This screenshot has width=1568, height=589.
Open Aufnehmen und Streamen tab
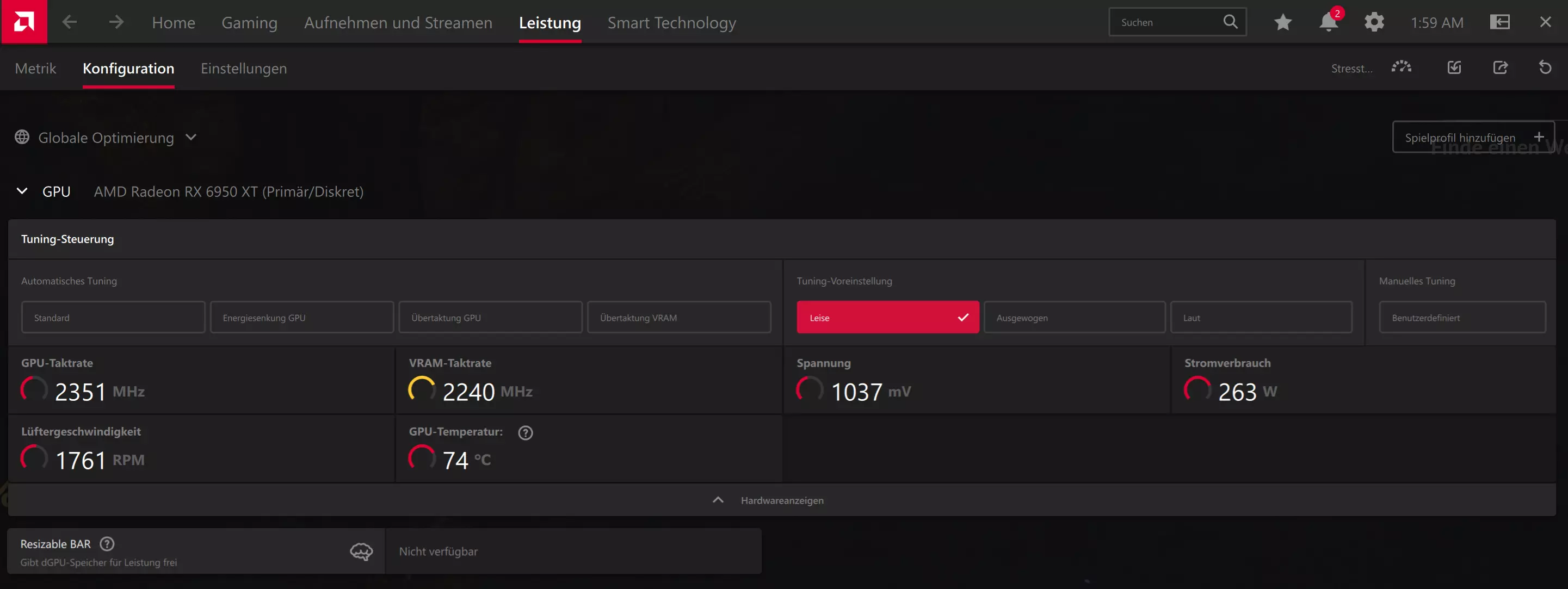point(398,22)
